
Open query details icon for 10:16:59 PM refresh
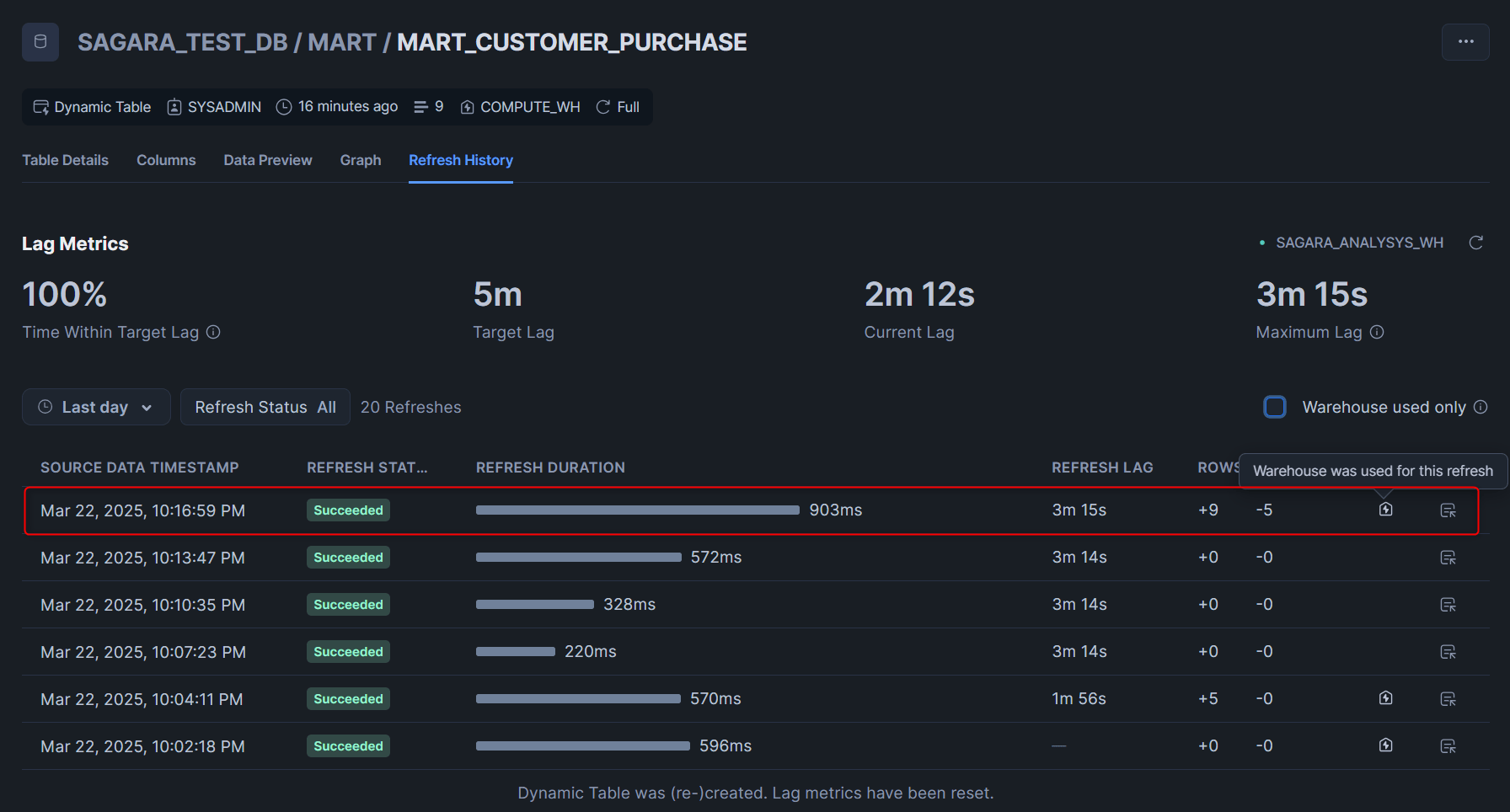1448,510
